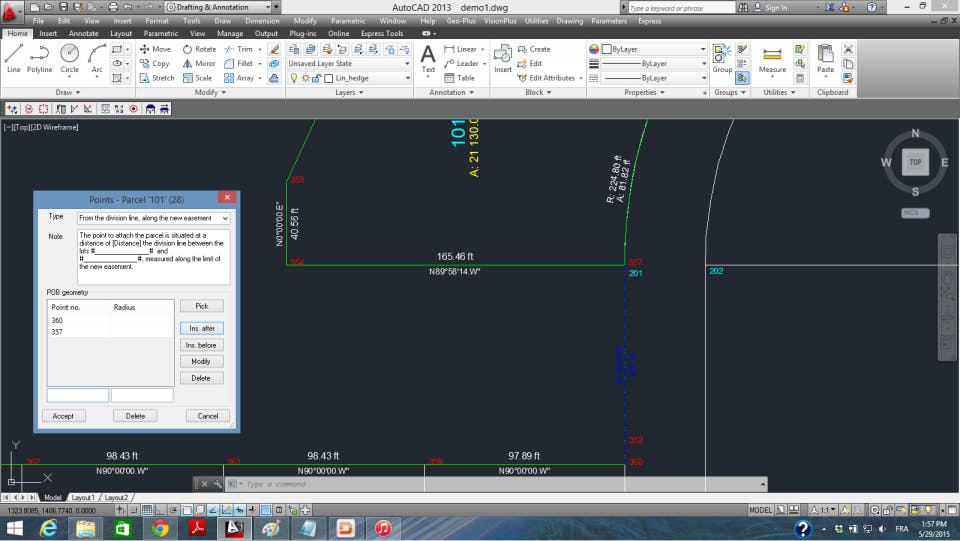Toggle the Lin_hedge layer lightbulb on/off

click(294, 78)
